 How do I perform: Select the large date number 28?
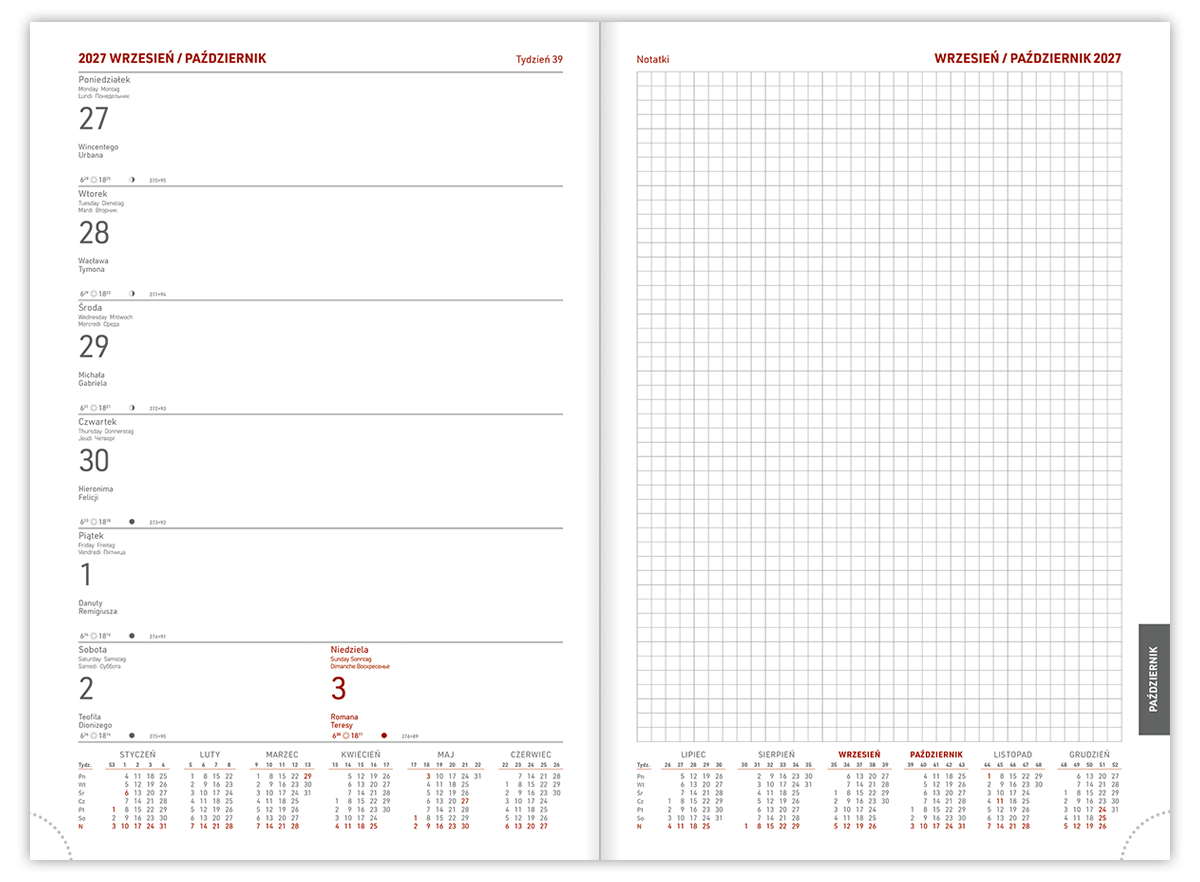coord(94,233)
